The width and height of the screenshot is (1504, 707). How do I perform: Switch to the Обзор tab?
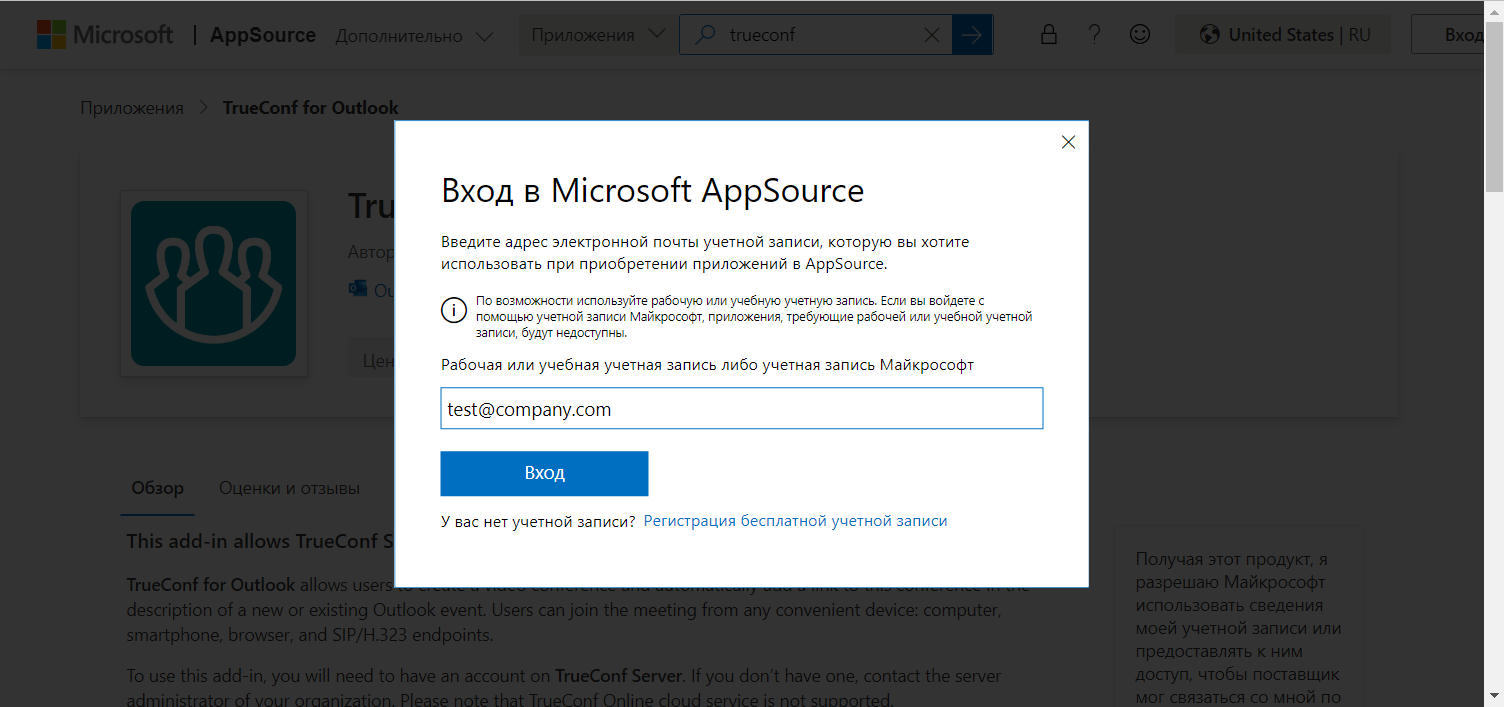pos(158,488)
